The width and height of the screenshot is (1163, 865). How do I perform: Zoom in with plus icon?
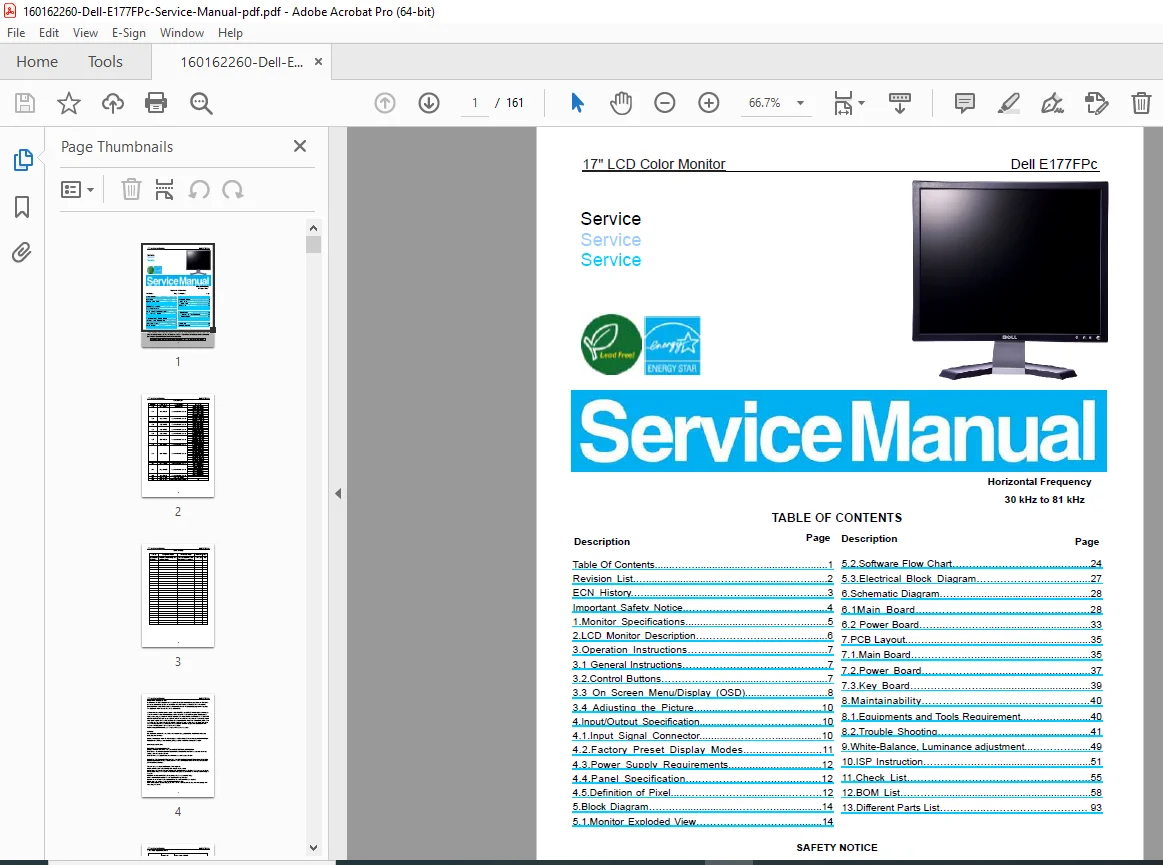coord(709,103)
